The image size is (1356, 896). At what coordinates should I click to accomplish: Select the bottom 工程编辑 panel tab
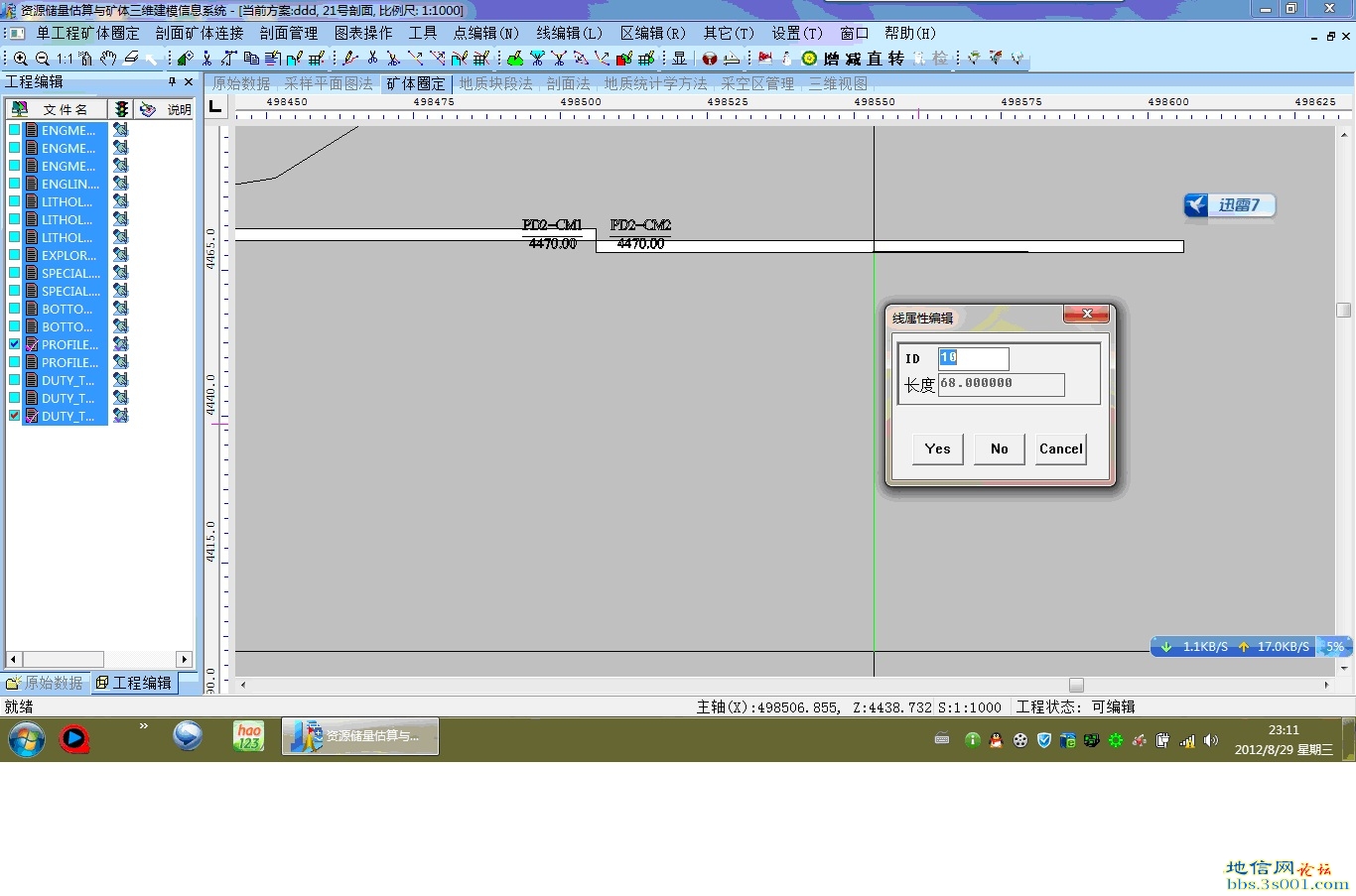[134, 683]
